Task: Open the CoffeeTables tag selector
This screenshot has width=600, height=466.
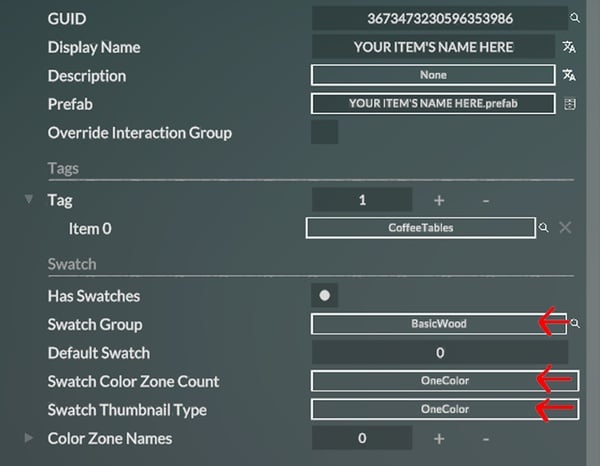Action: pos(421,228)
